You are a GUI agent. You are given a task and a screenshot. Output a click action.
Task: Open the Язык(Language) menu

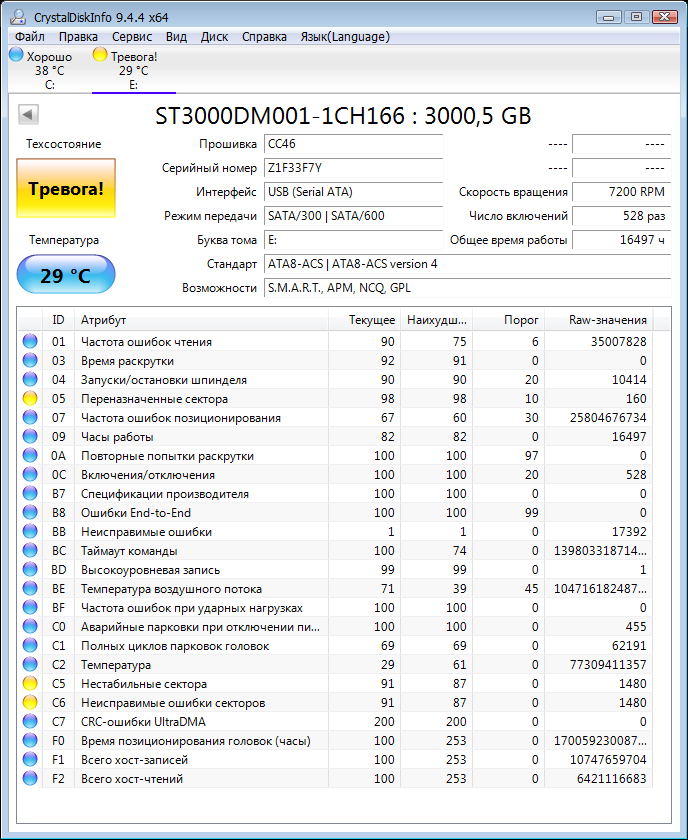[345, 37]
